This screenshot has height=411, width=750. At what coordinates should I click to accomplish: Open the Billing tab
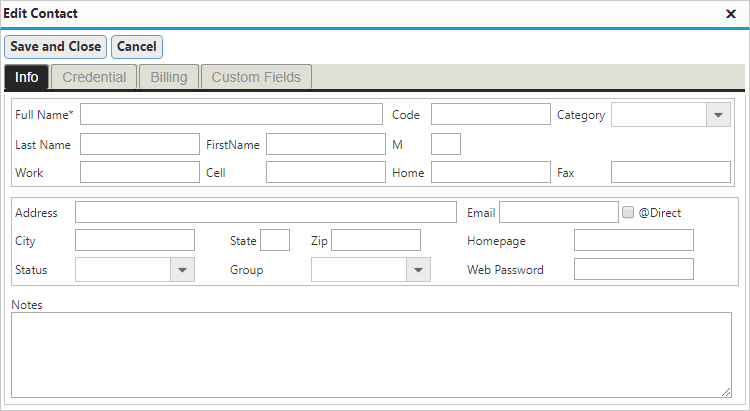click(169, 77)
